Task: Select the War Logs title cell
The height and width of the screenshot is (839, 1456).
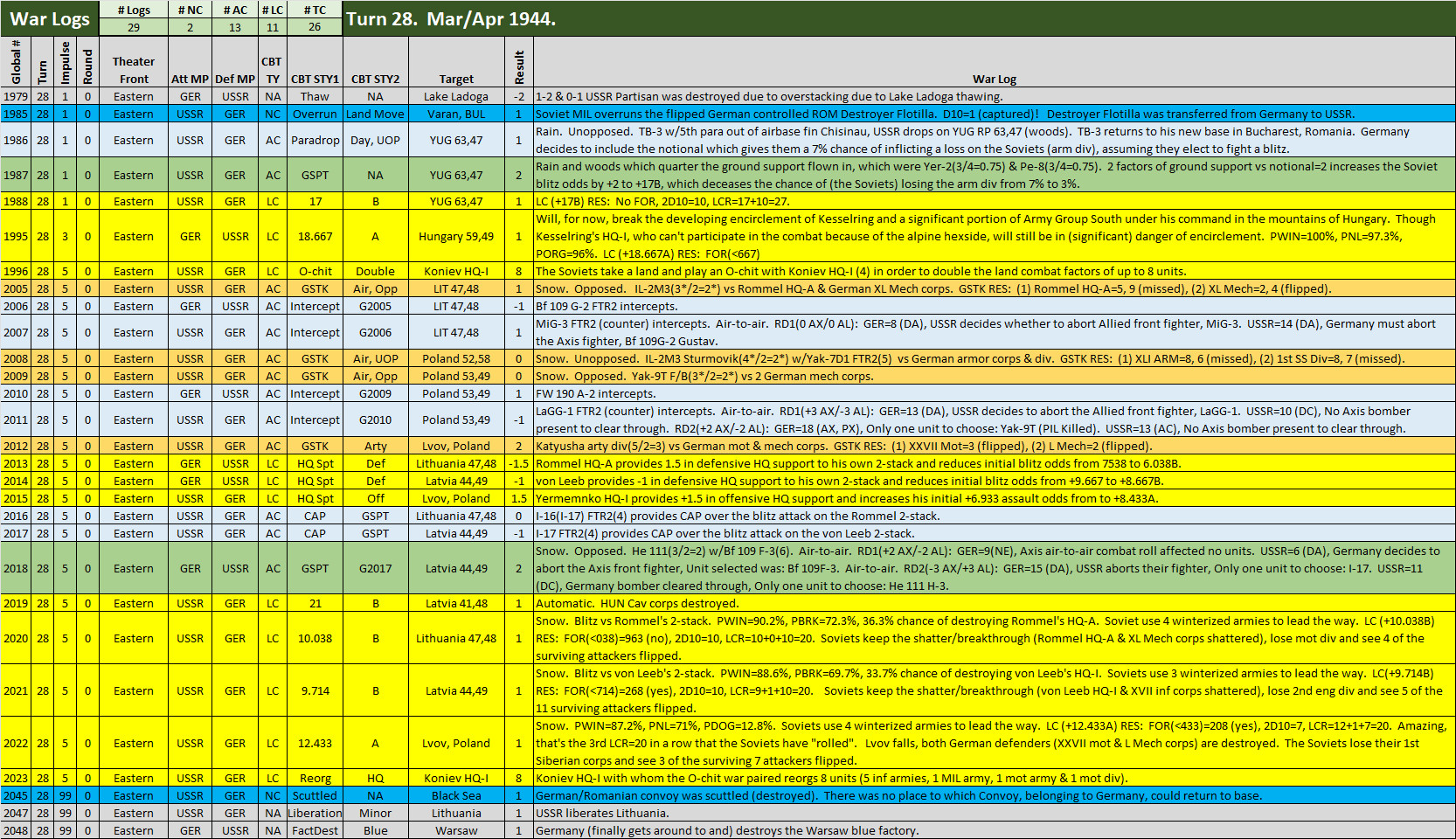Action: (x=50, y=18)
